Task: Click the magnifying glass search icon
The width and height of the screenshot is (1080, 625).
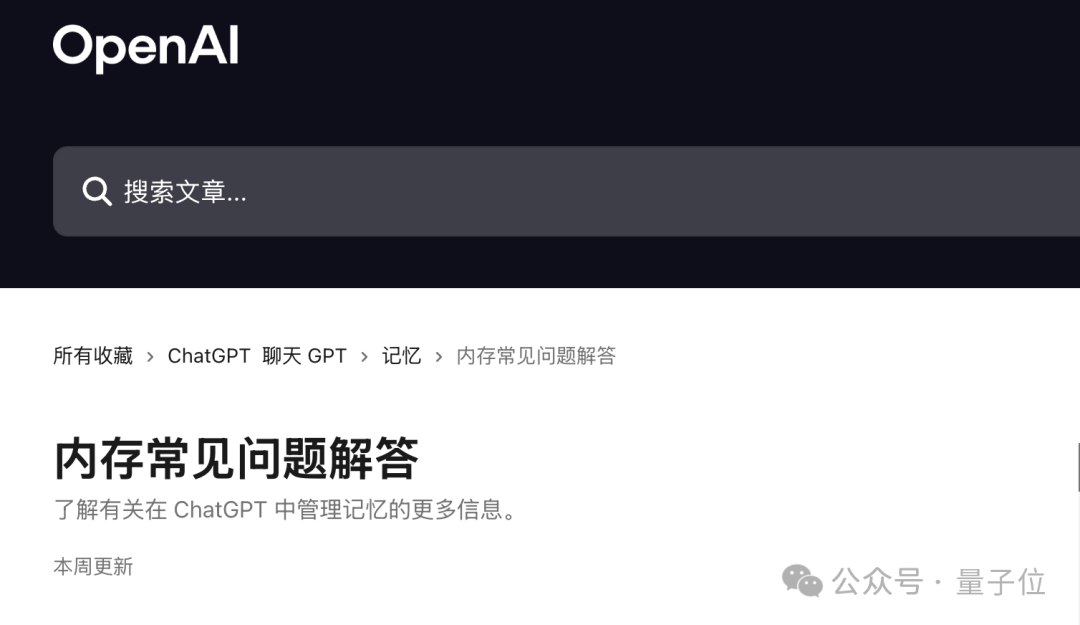Action: [x=96, y=191]
